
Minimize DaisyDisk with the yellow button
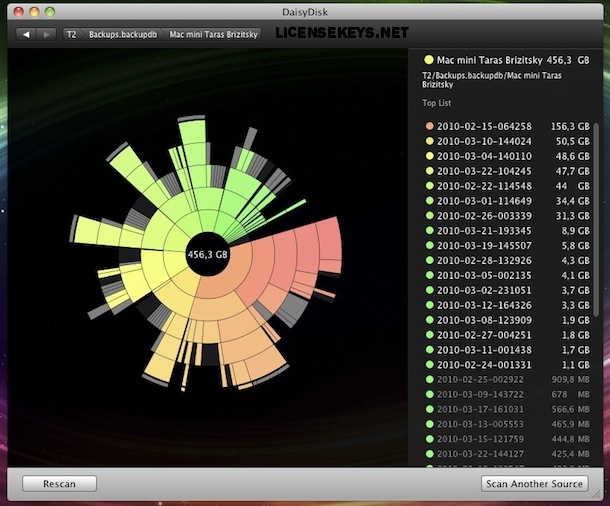34,12
